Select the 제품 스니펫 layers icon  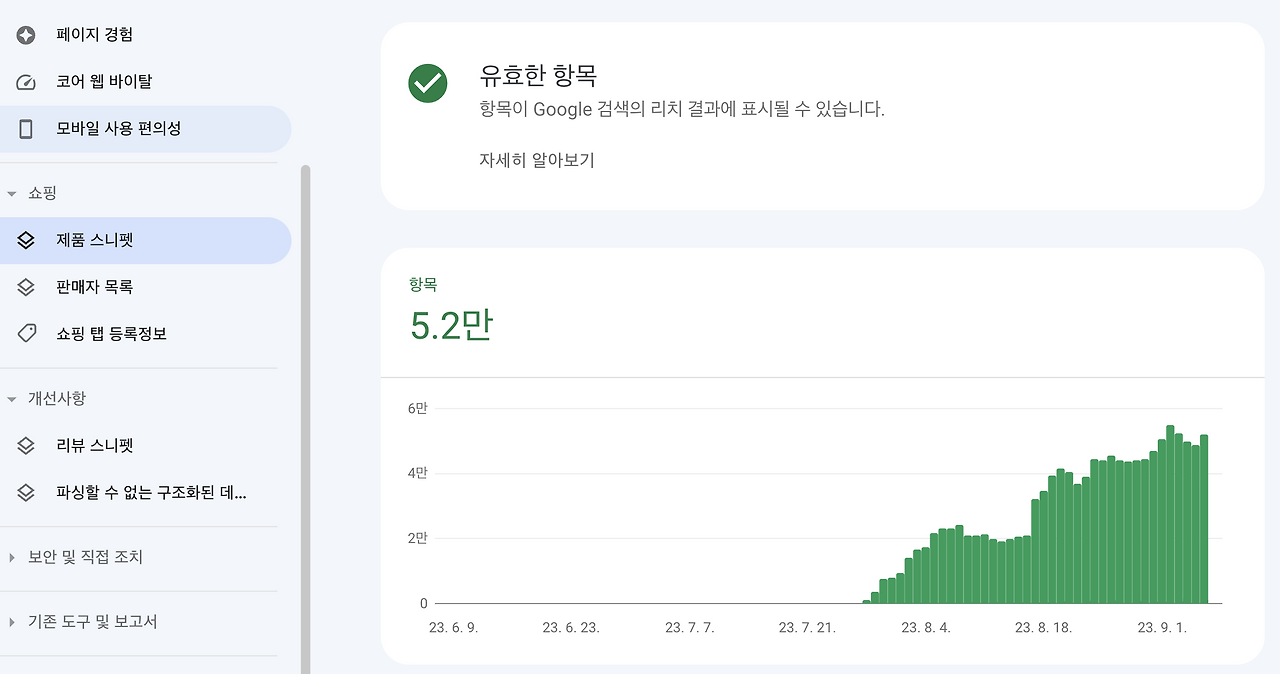(x=24, y=240)
